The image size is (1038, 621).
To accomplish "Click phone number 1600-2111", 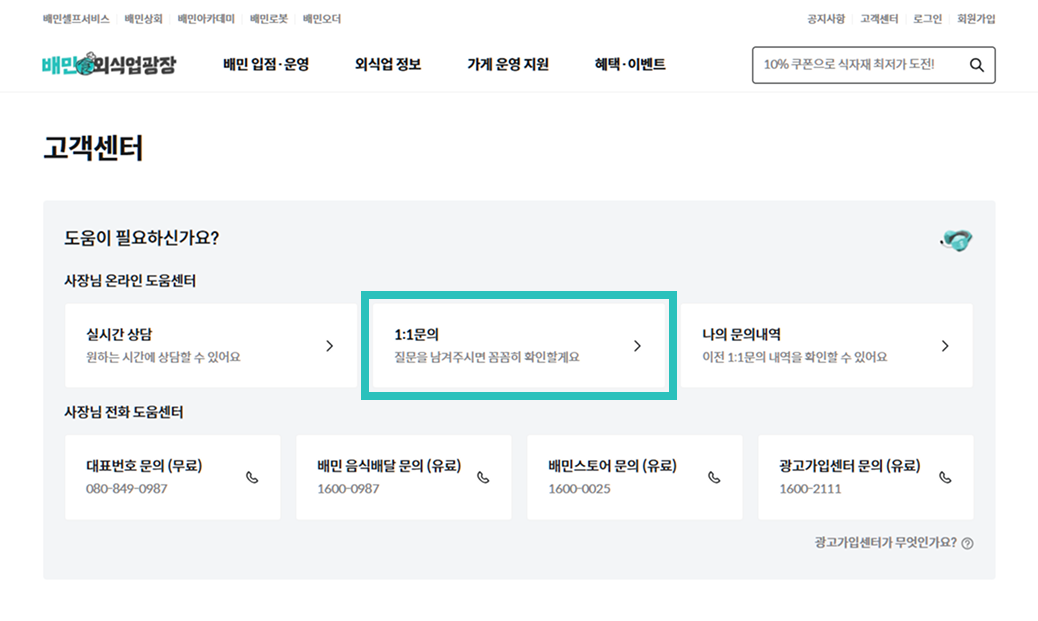I will click(x=810, y=489).
